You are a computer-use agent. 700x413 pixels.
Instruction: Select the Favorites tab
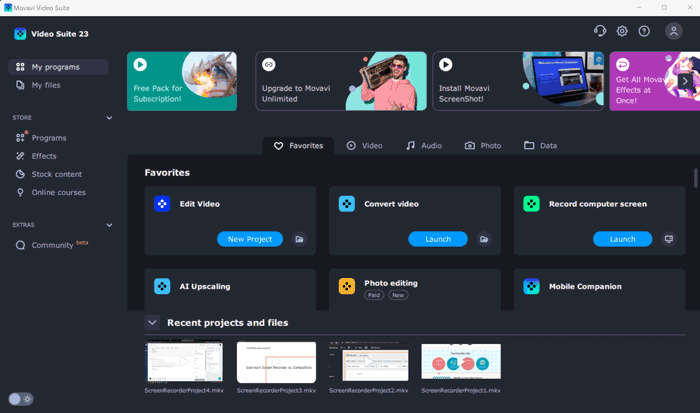[x=298, y=146]
